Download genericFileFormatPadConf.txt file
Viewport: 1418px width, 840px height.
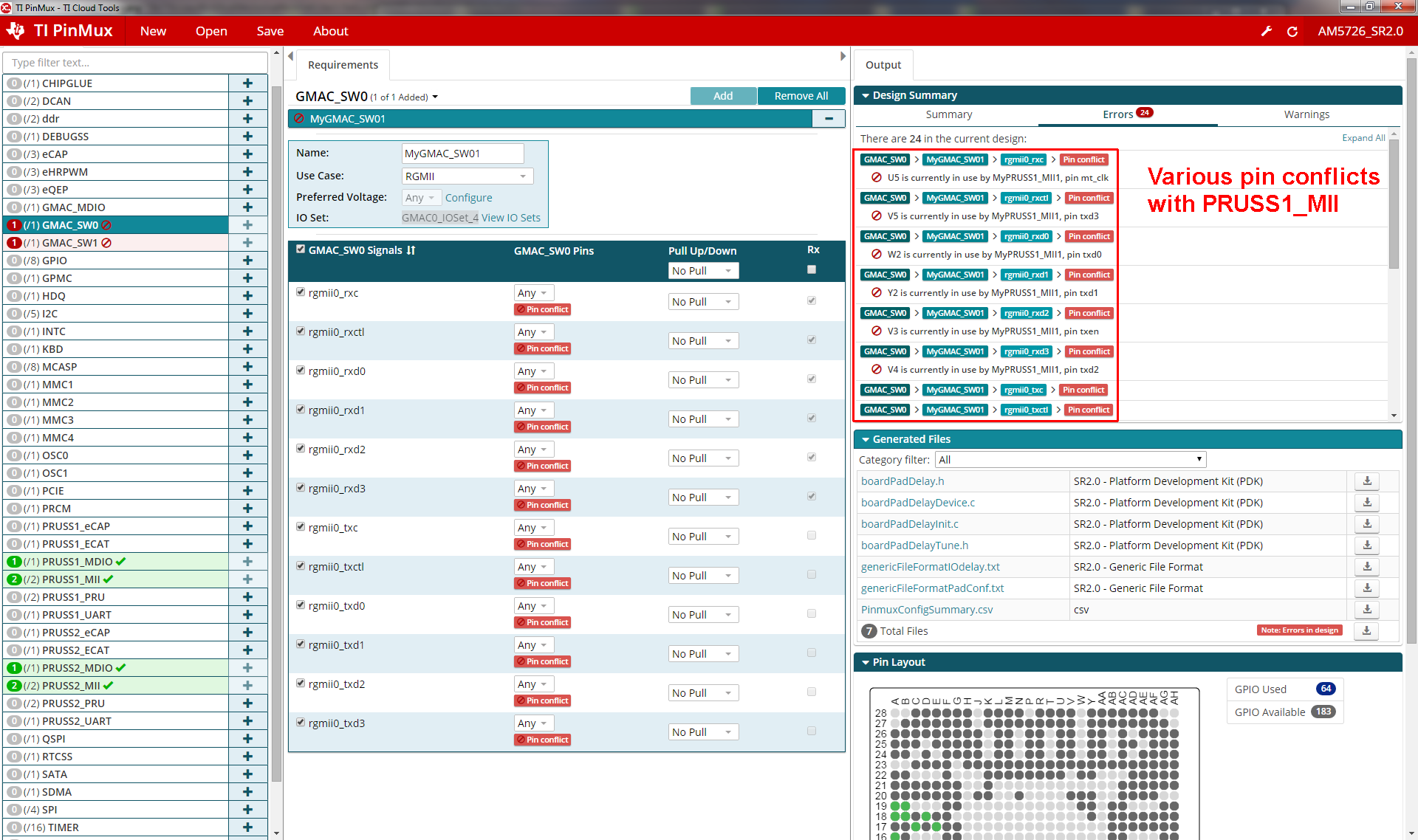1366,588
